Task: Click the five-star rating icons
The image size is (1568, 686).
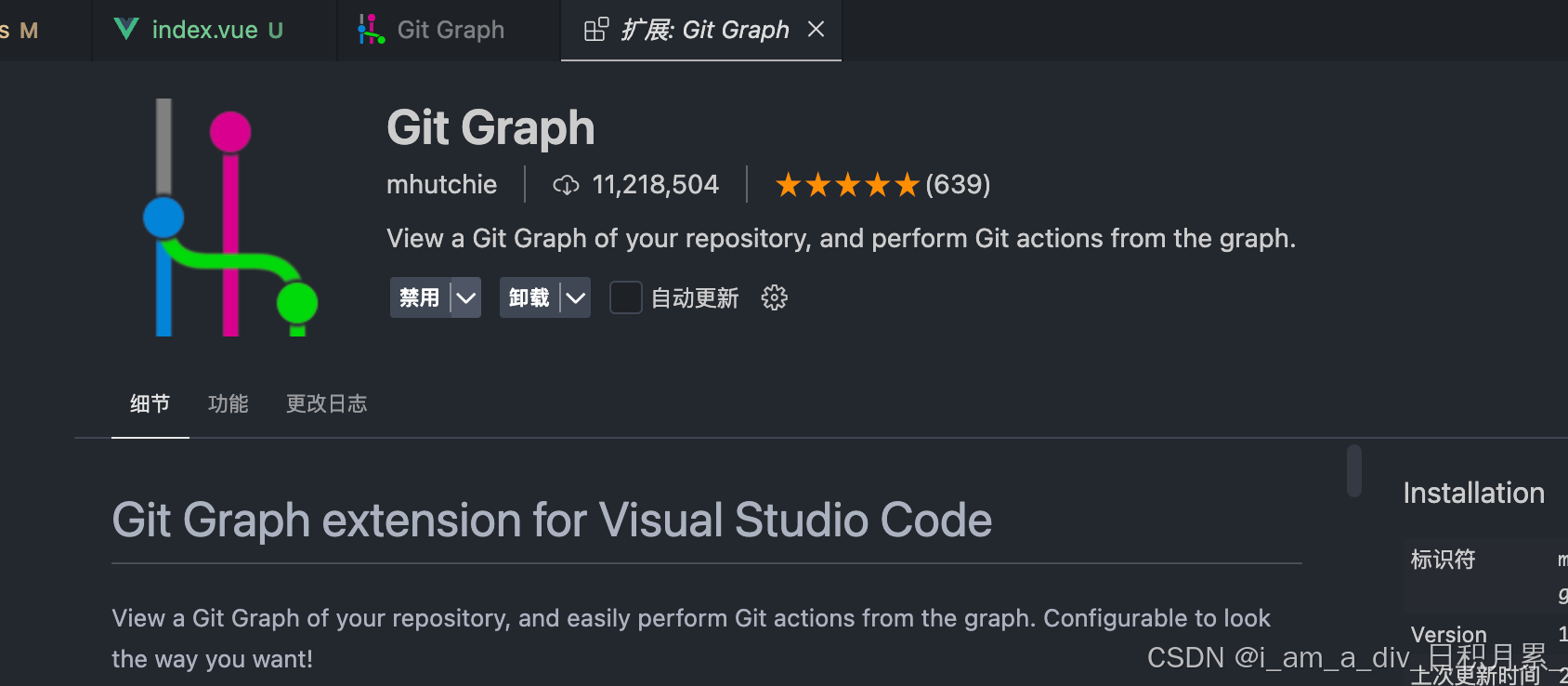Action: tap(847, 185)
